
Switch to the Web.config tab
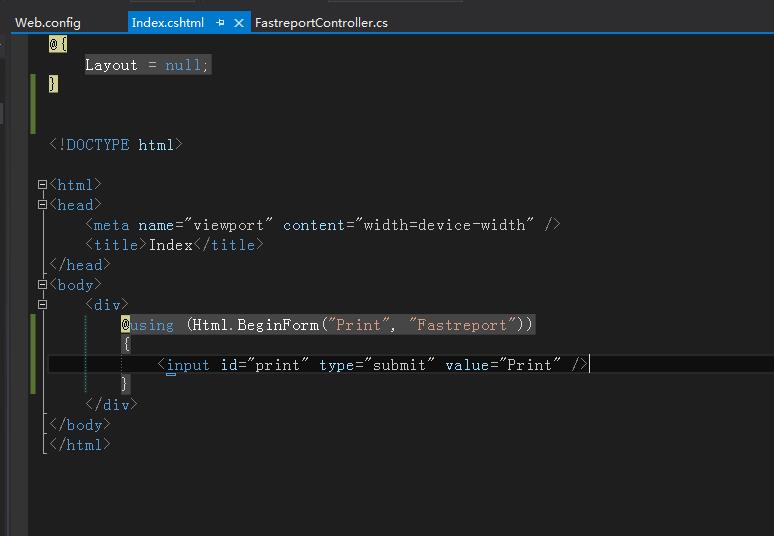(x=48, y=23)
